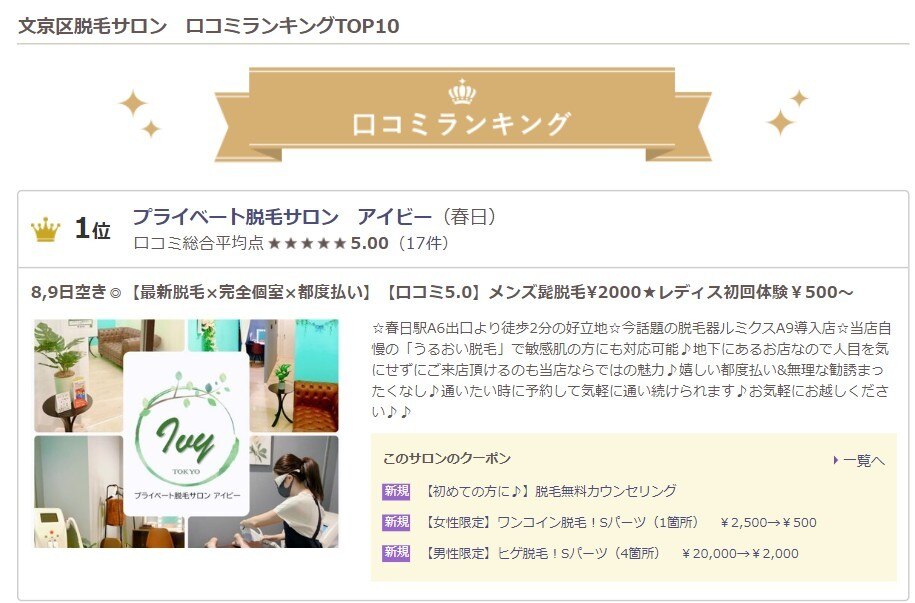
Task: Open the 一覧へ coupon list link
Action: (859, 461)
